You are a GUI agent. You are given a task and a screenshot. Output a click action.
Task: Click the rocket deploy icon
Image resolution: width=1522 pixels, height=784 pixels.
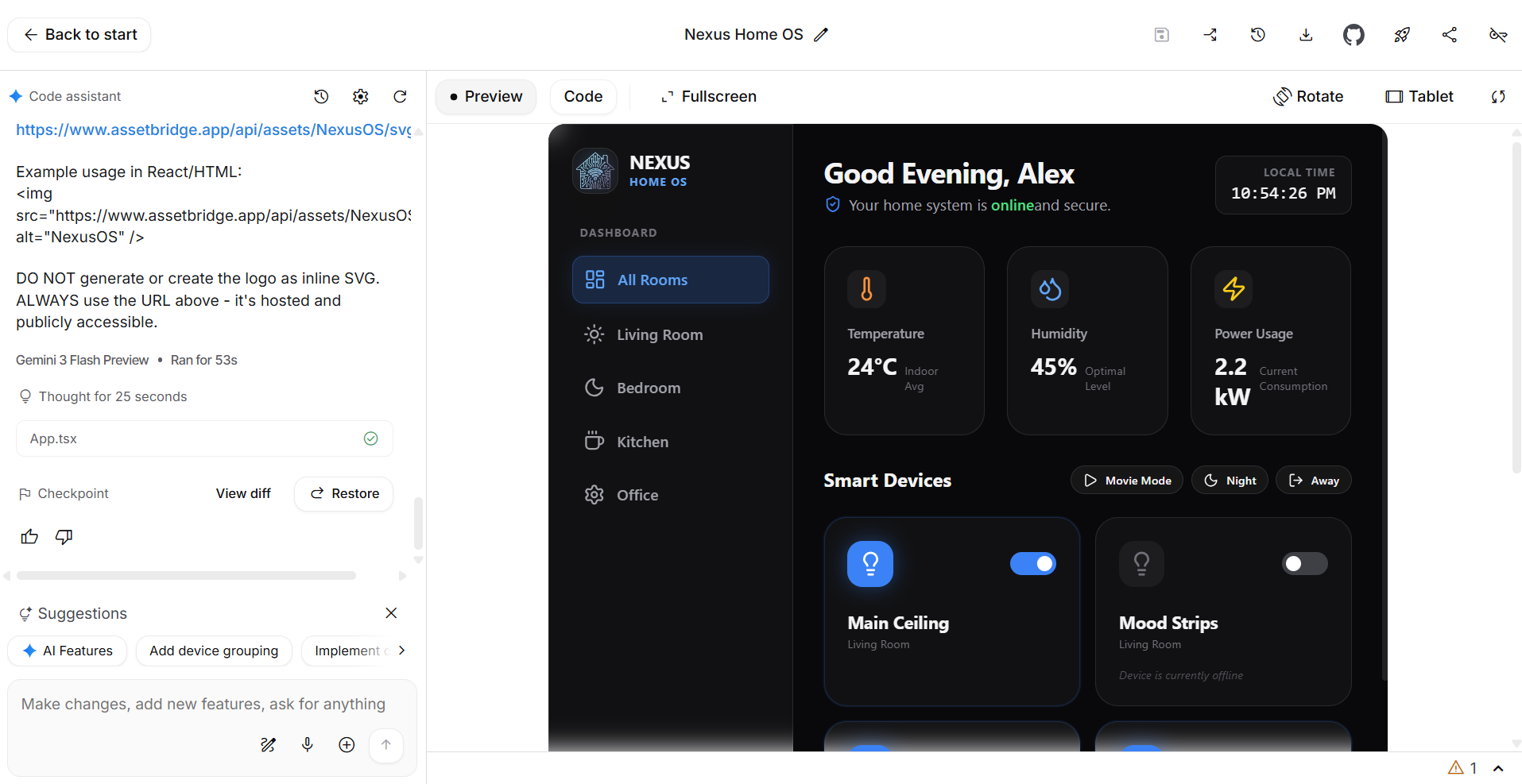(1401, 34)
